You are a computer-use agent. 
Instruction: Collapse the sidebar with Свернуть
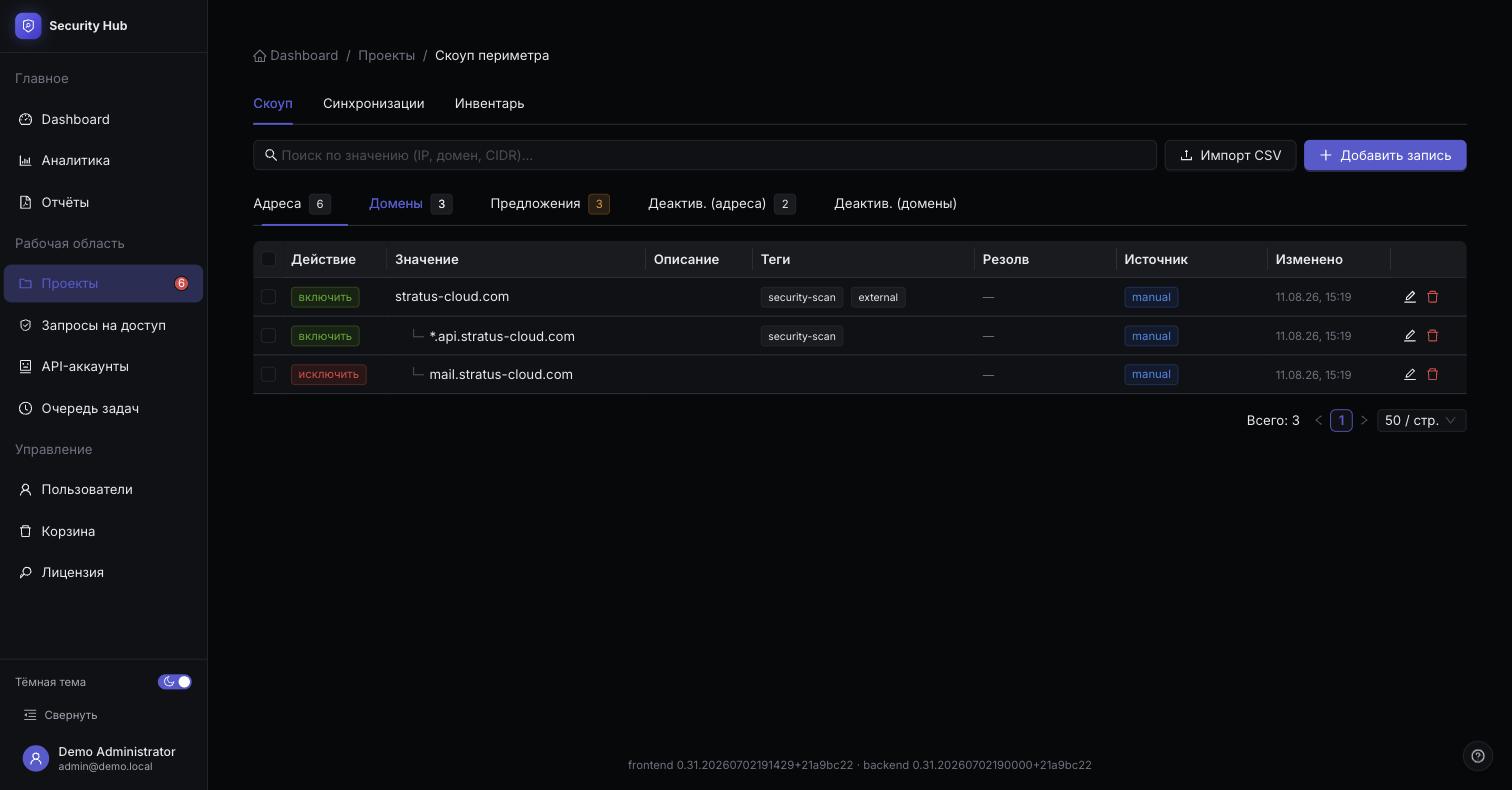61,715
